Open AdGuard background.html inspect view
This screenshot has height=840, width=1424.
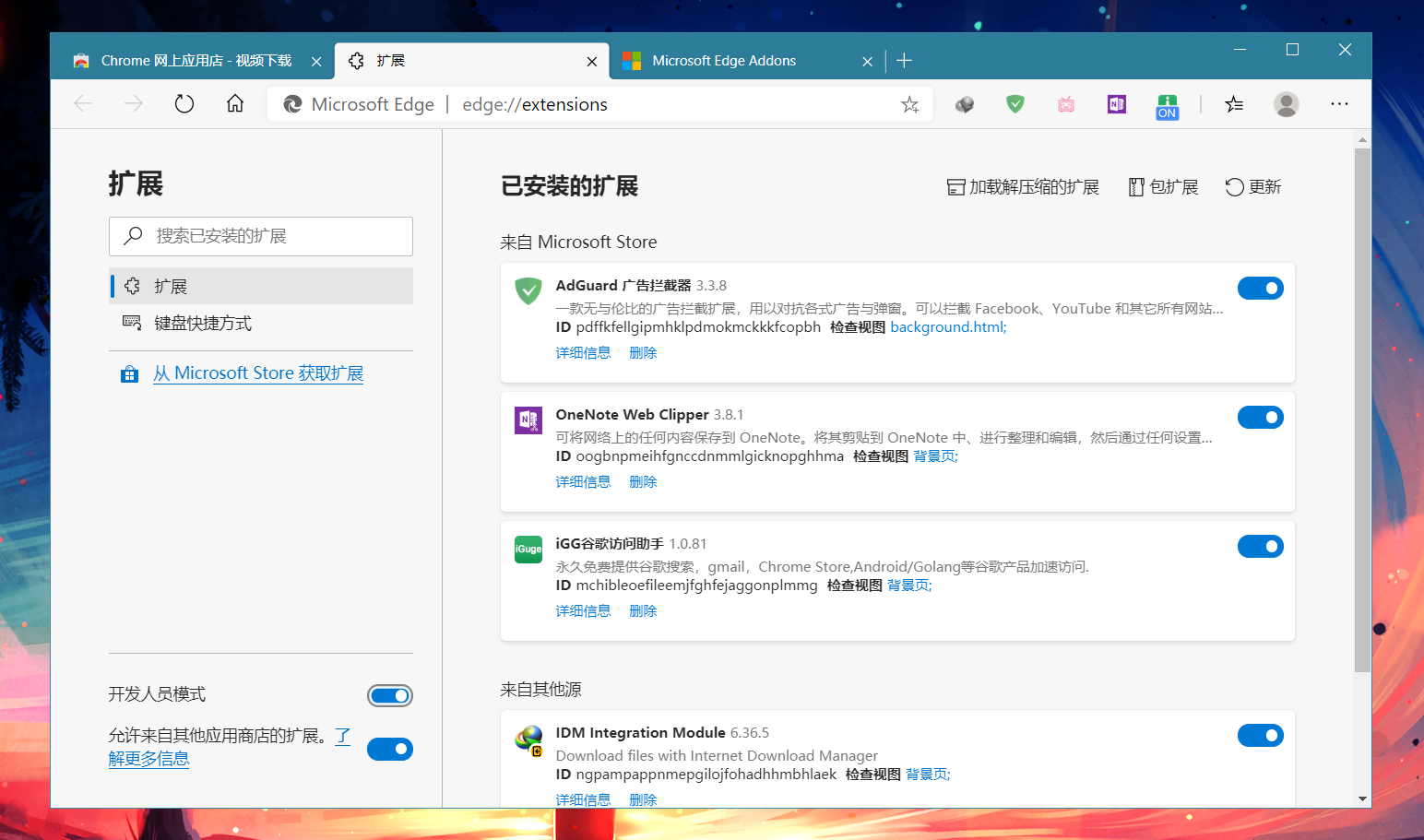pos(948,327)
